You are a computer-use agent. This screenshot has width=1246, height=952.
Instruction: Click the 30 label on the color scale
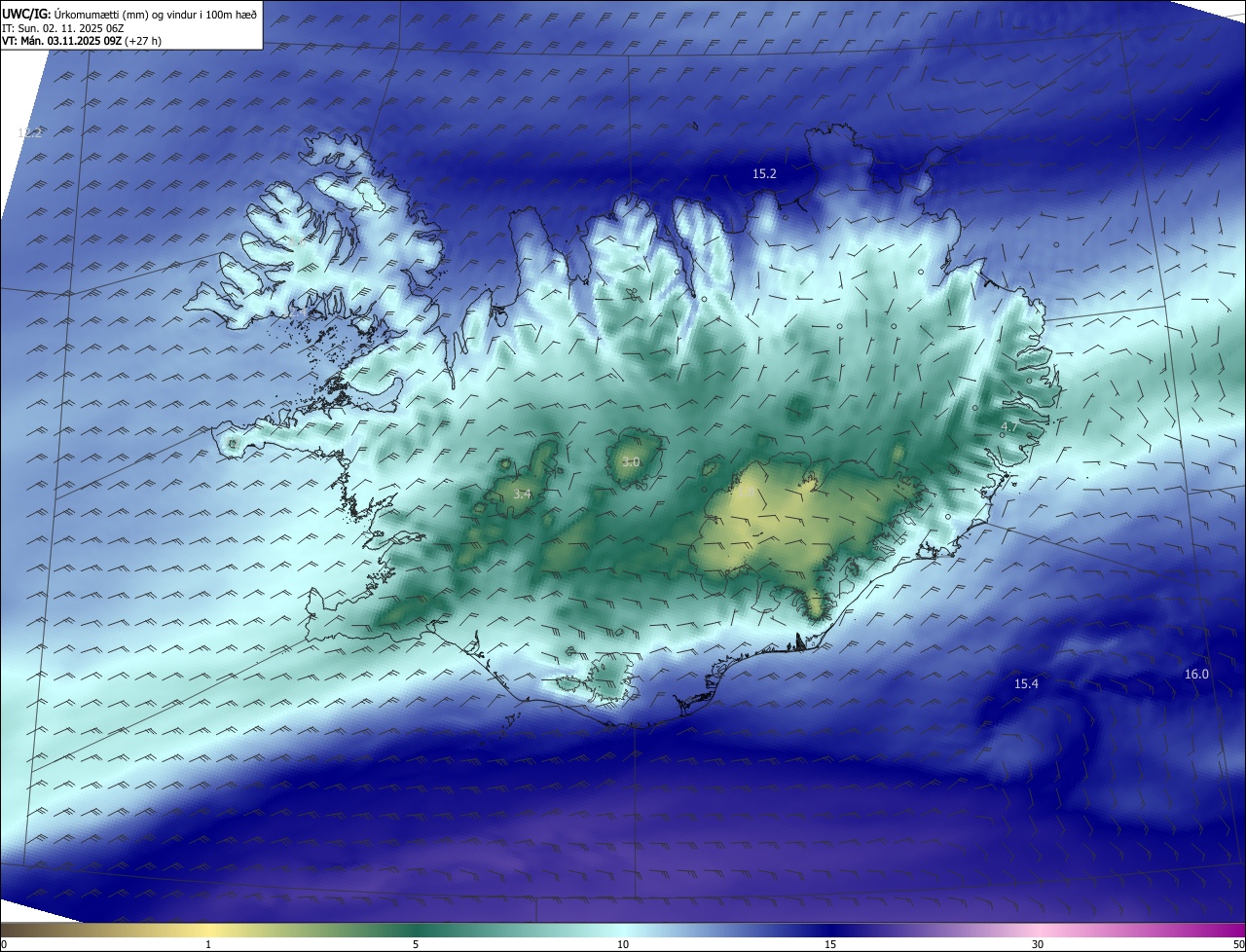[1038, 944]
